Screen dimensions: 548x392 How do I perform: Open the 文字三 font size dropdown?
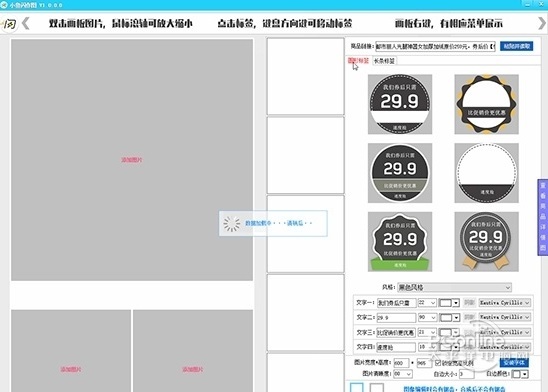click(x=427, y=332)
